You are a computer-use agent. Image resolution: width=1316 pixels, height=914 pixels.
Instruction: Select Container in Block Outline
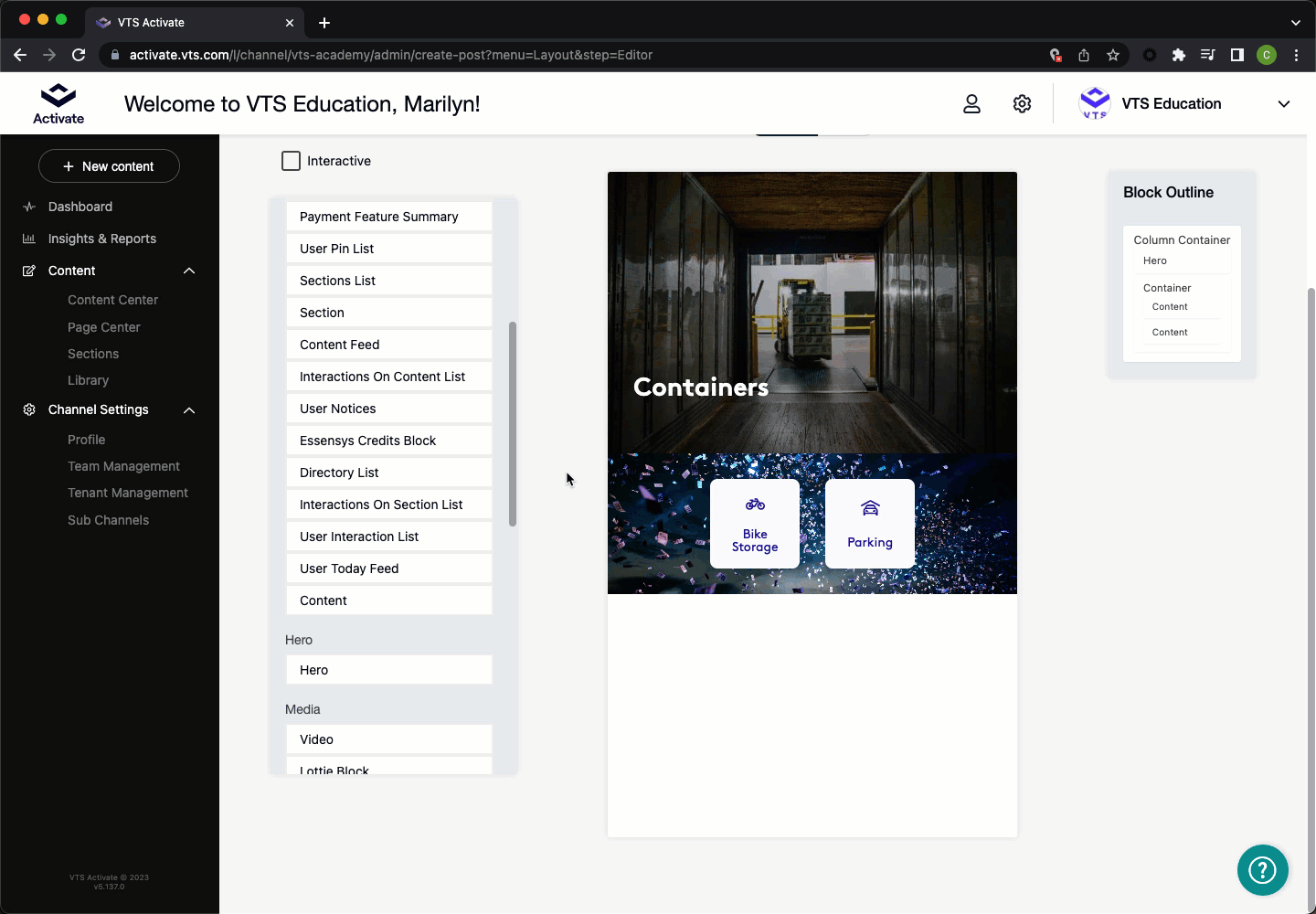click(1167, 288)
